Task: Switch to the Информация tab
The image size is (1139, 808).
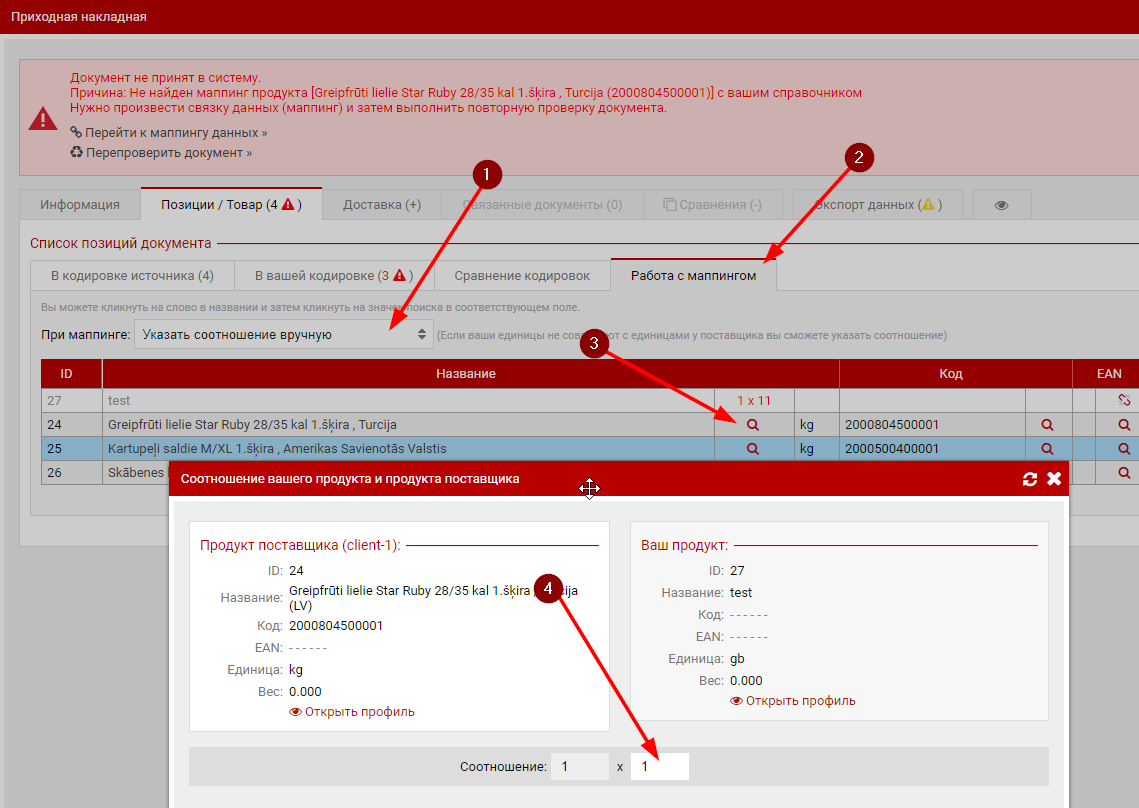Action: [x=80, y=205]
